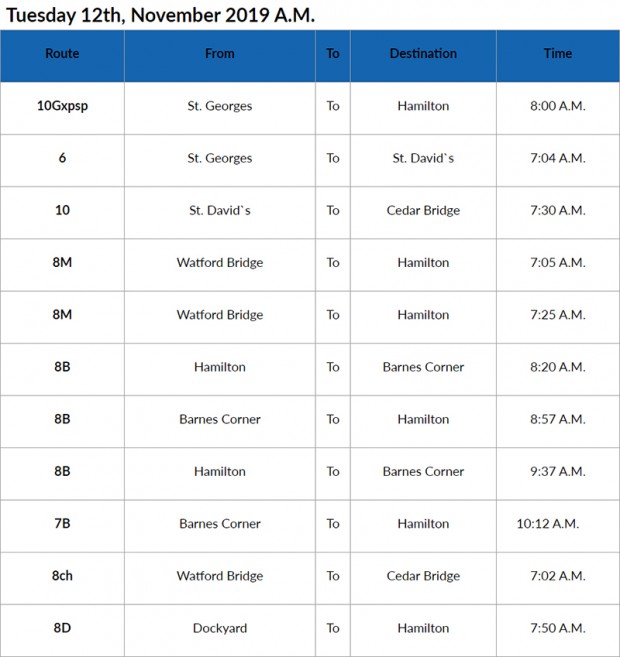Screen dimensions: 620x657
Task: Click the 7:05 A.M. time cell
Action: (558, 263)
